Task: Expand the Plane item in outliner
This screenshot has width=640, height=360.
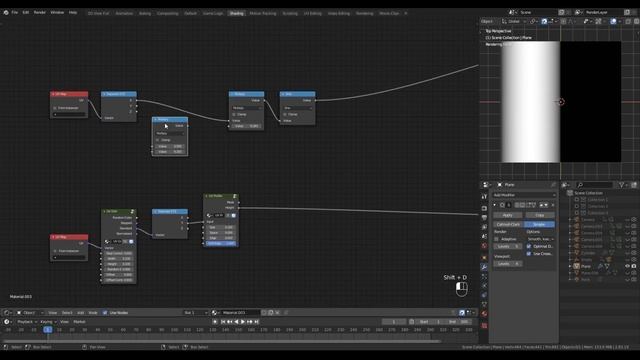Action: click(570, 266)
